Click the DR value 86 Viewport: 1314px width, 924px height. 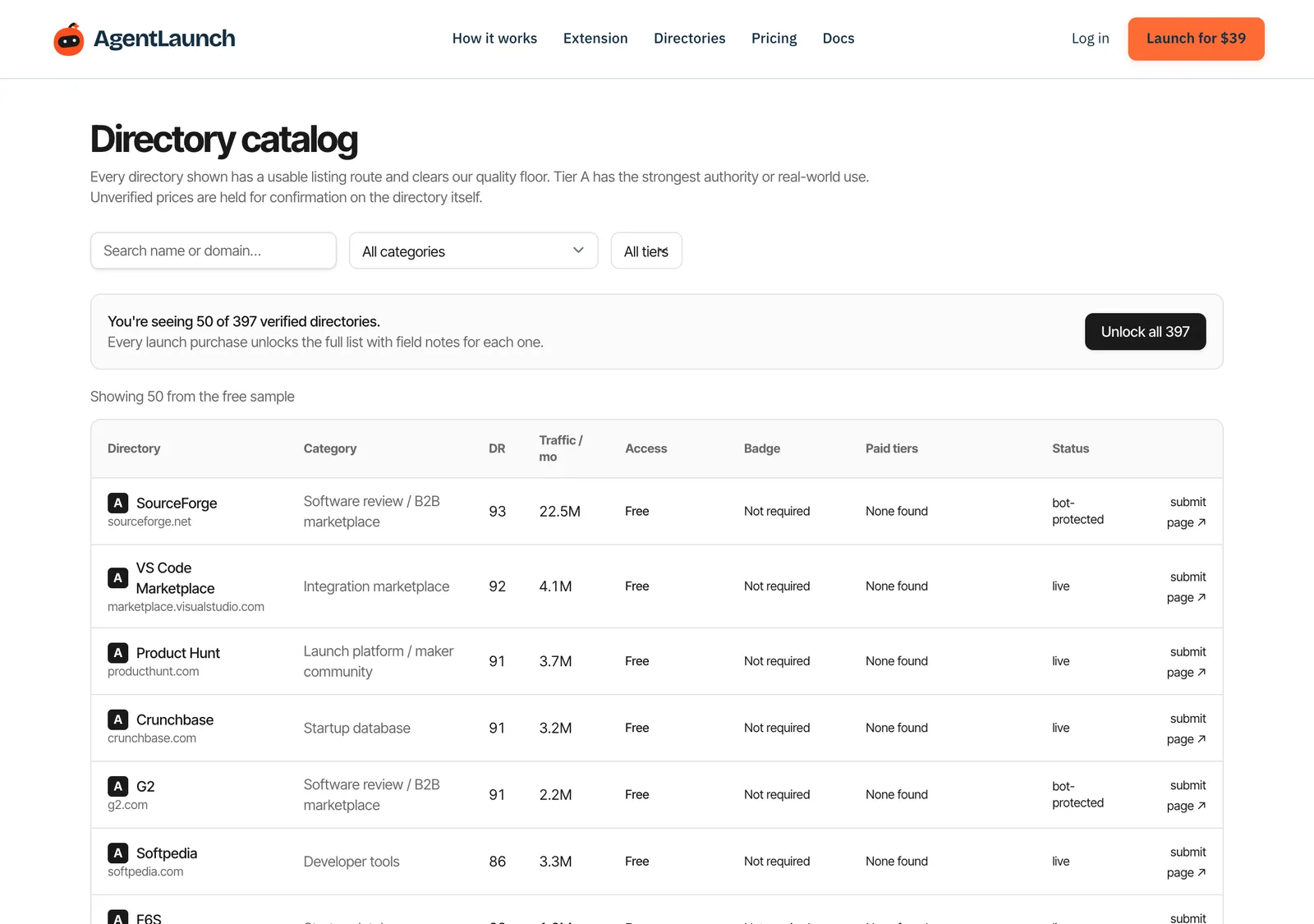(x=498, y=862)
